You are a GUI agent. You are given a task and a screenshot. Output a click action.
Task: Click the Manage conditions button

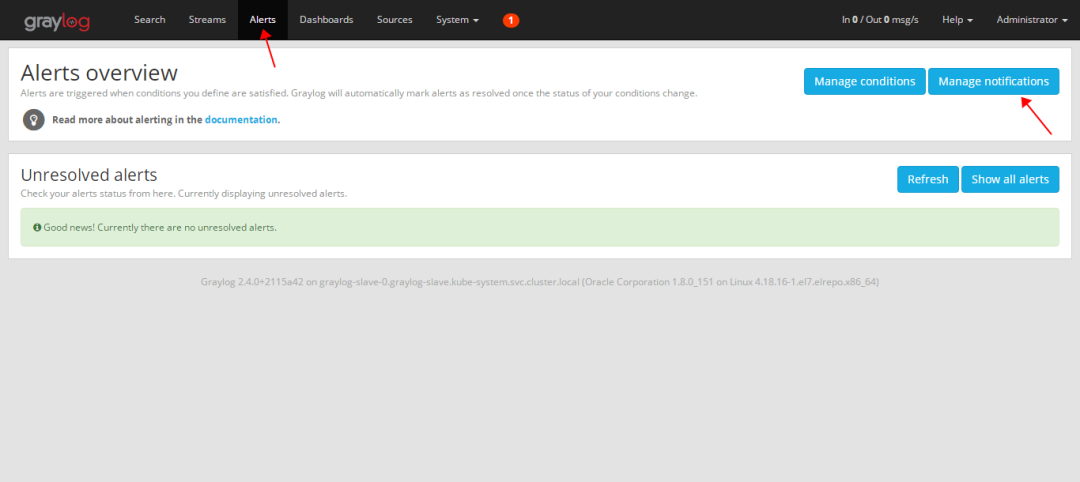[864, 81]
